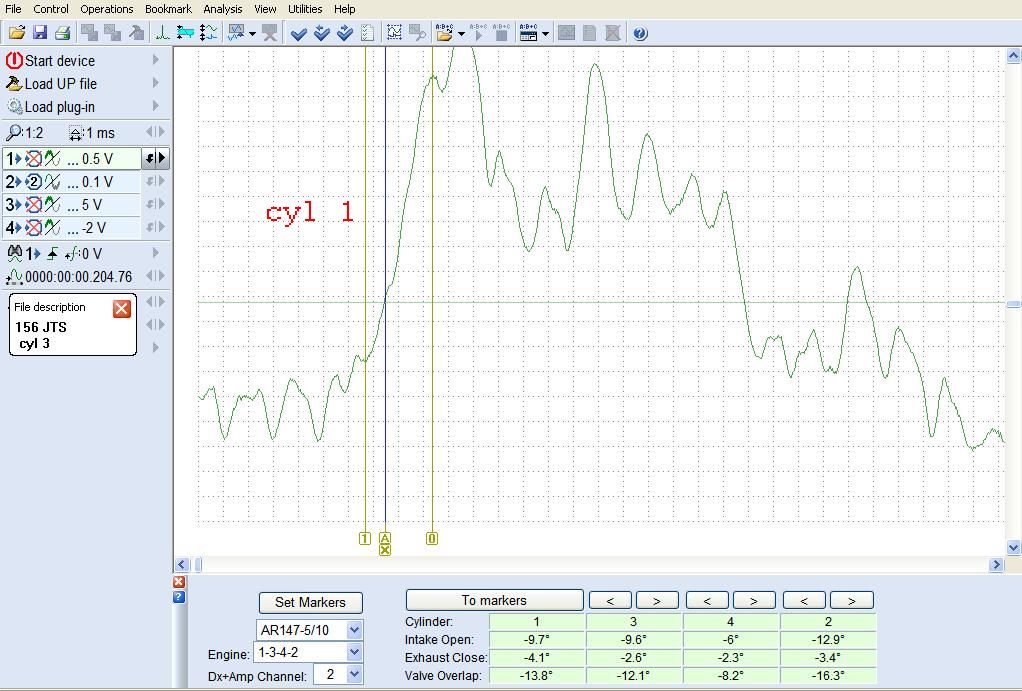Image resolution: width=1022 pixels, height=691 pixels.
Task: Open dropdown arrow beside A:B+C folder icon
Action: point(461,33)
